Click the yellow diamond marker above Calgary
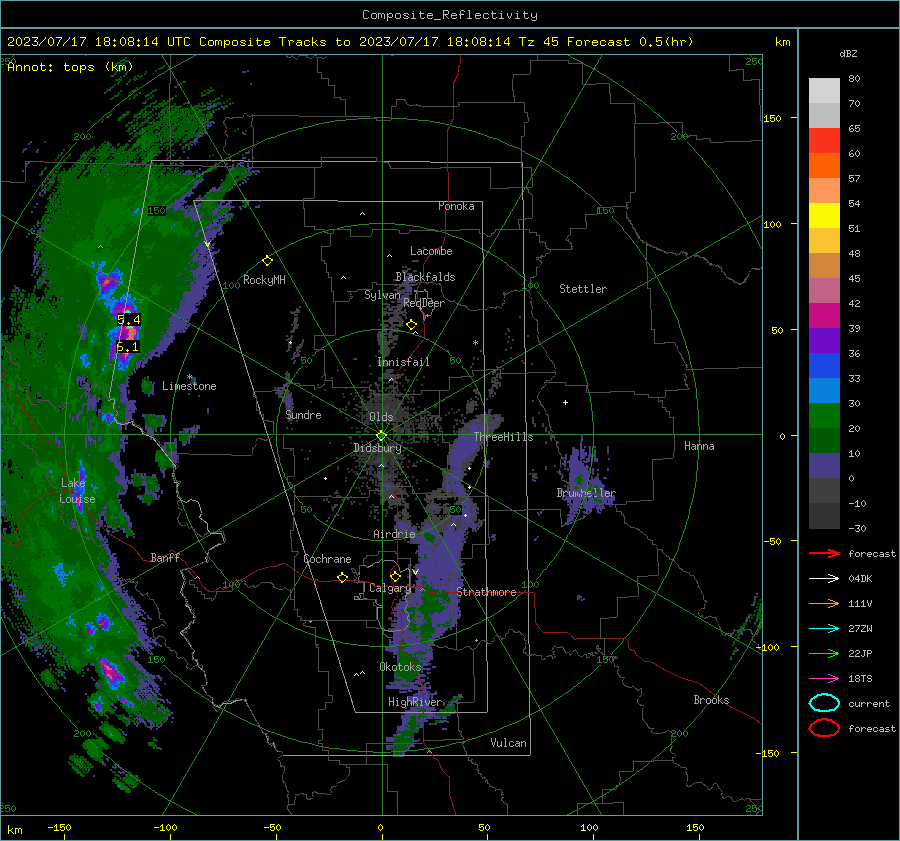Image resolution: width=900 pixels, height=841 pixels. point(395,576)
